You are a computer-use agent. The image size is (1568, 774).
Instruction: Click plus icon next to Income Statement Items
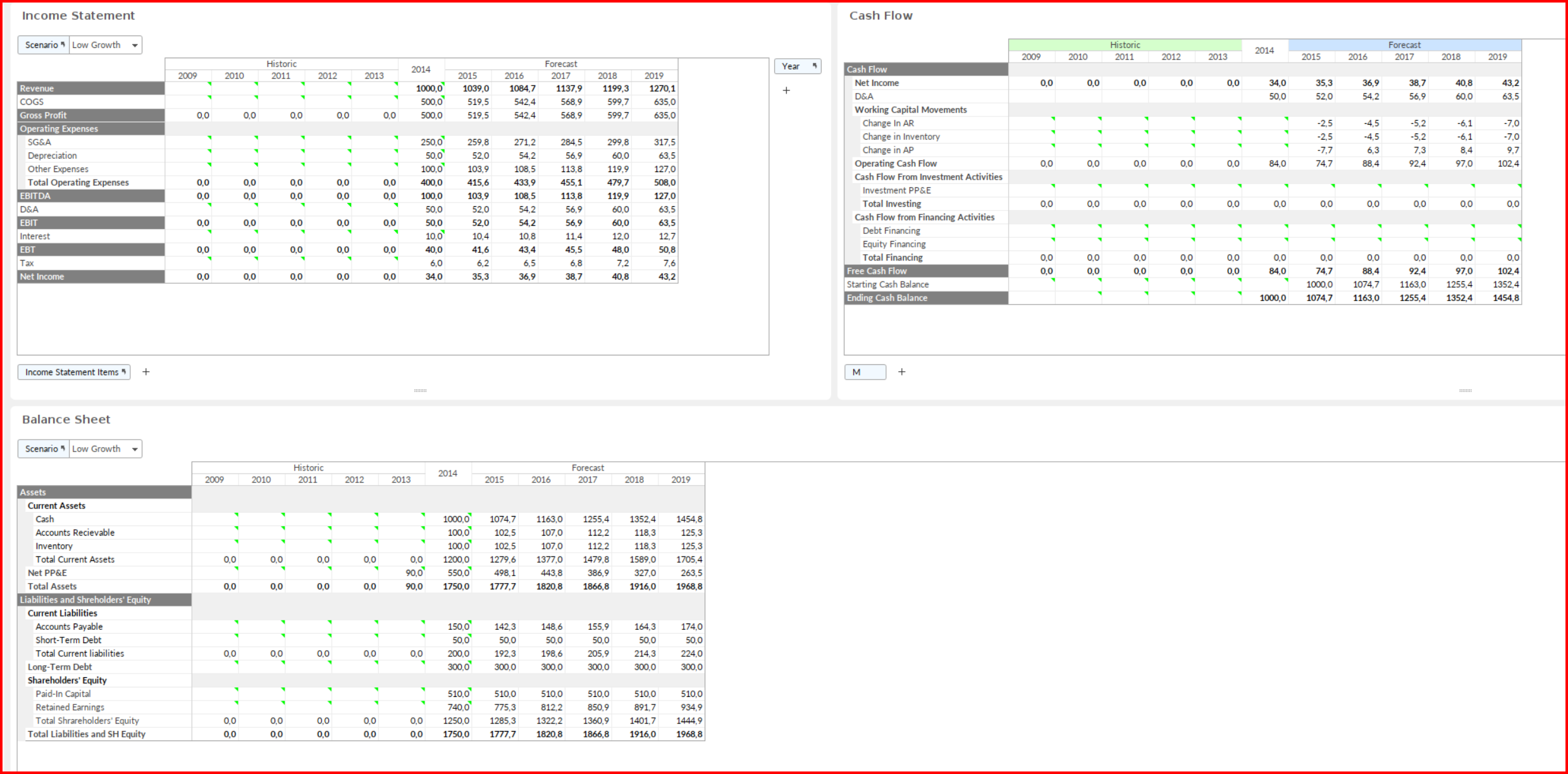(146, 372)
